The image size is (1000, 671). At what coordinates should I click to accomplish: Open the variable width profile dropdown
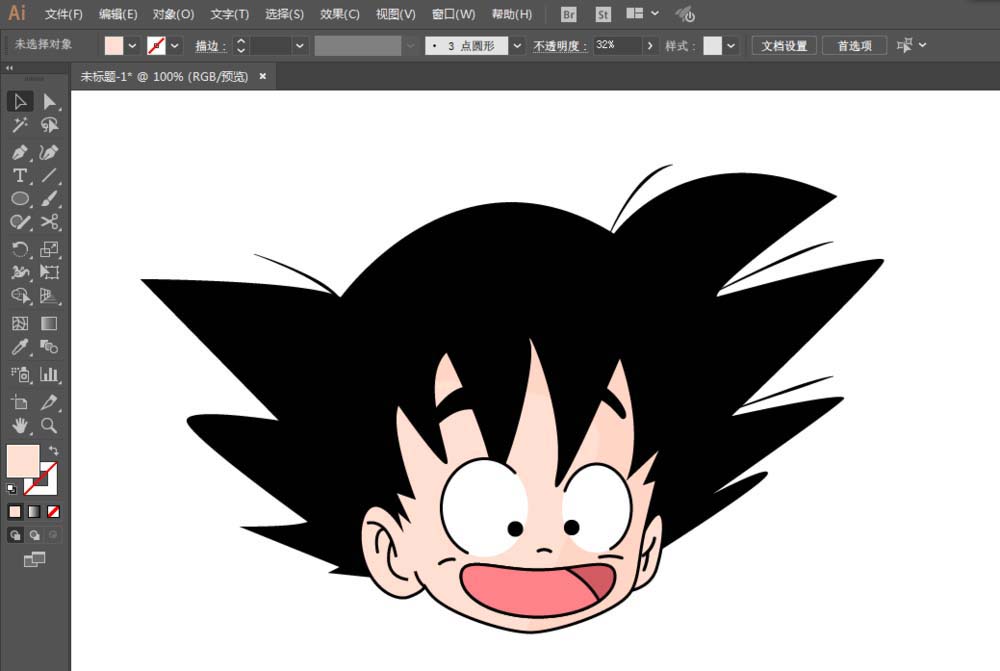[x=410, y=46]
